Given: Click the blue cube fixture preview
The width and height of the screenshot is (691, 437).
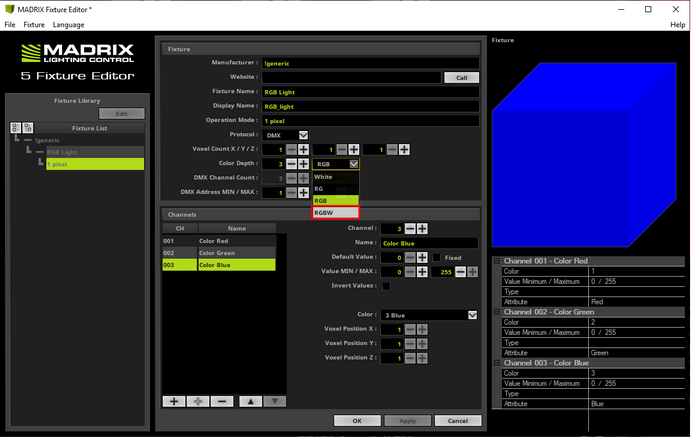Looking at the screenshot, I should (584, 155).
